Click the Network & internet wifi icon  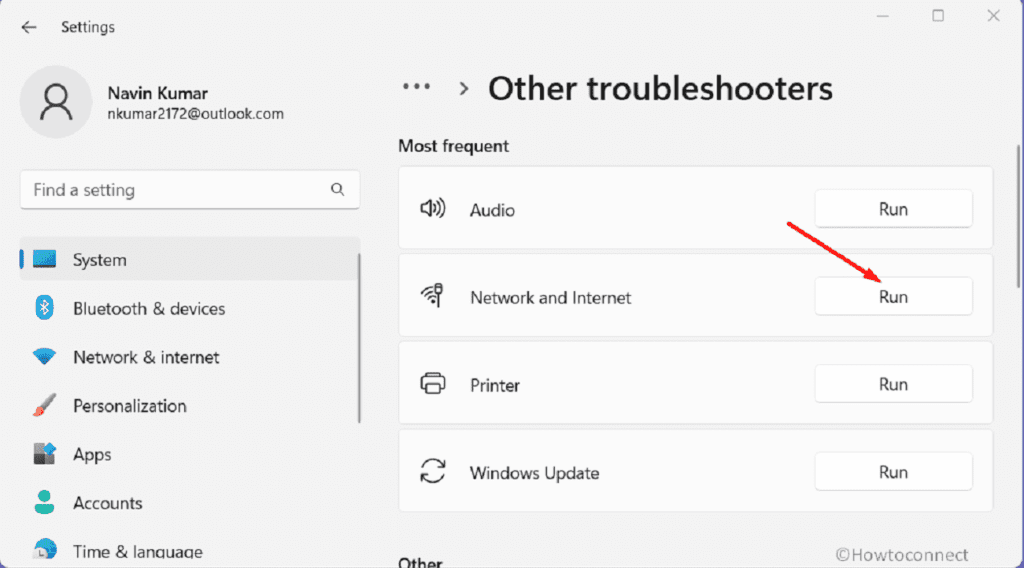click(44, 356)
